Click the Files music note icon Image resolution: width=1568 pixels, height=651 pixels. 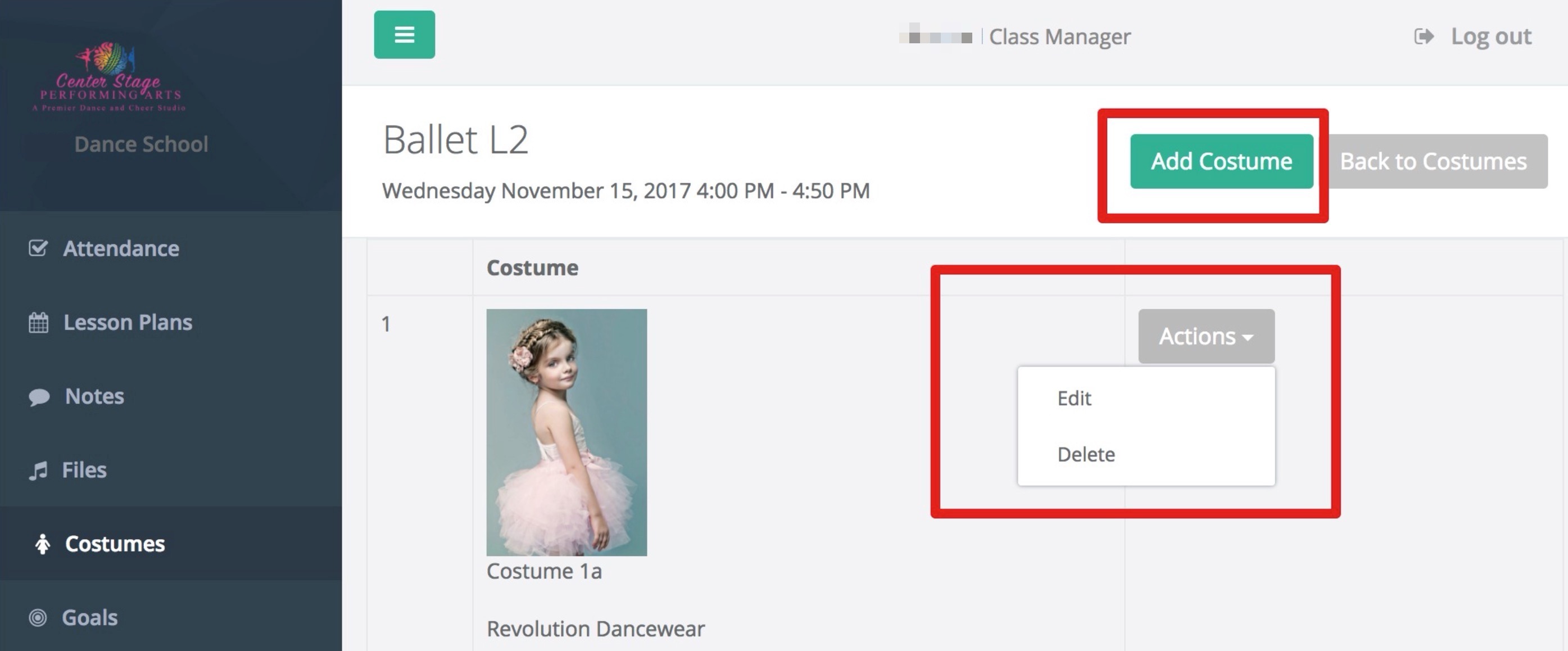coord(38,471)
